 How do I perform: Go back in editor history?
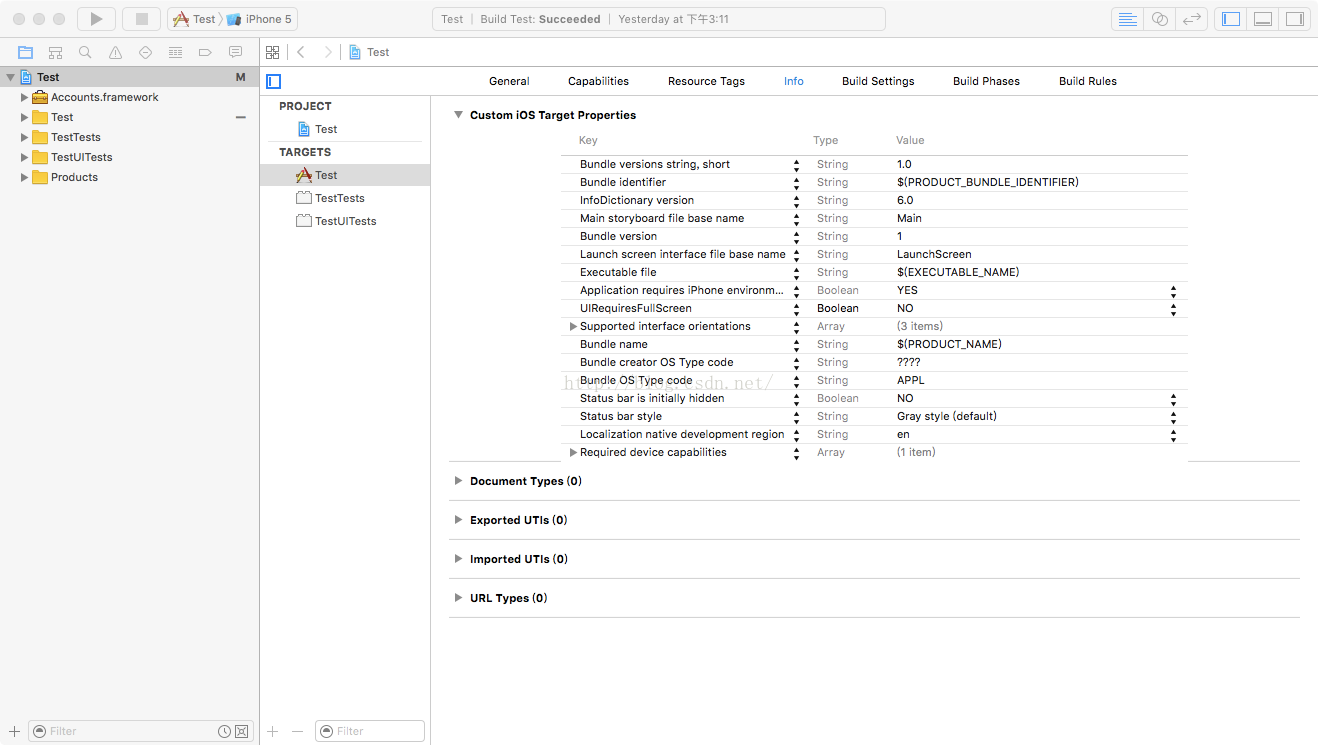click(x=300, y=52)
